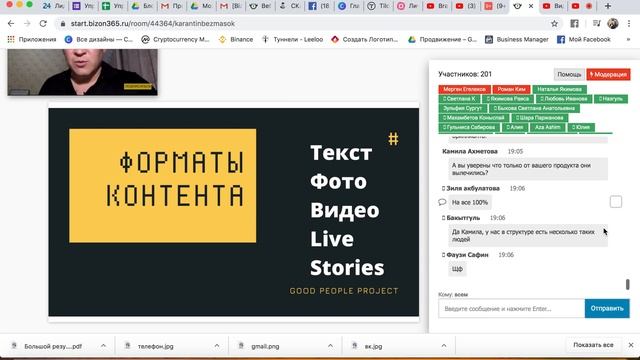The image size is (640, 360).
Task: Tick the checkbox next to Зиля акбулатова's message
Action: coord(616,202)
